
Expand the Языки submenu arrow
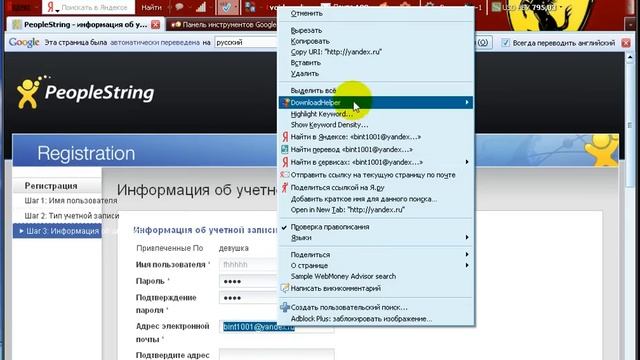pyautogui.click(x=467, y=238)
